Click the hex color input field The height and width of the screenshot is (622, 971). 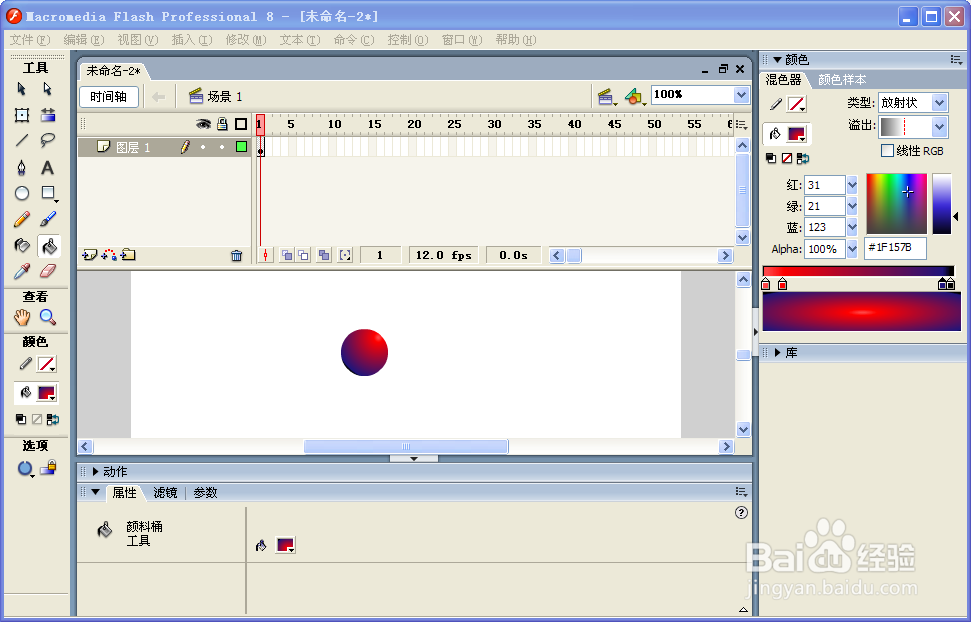pyautogui.click(x=895, y=247)
